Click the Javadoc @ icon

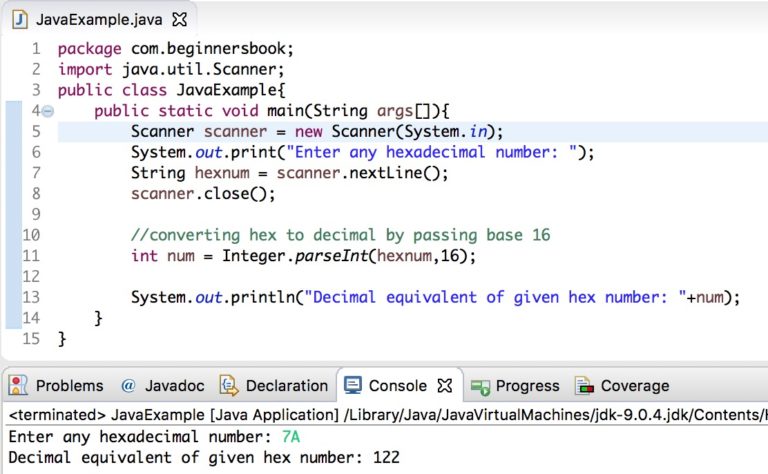tap(128, 386)
